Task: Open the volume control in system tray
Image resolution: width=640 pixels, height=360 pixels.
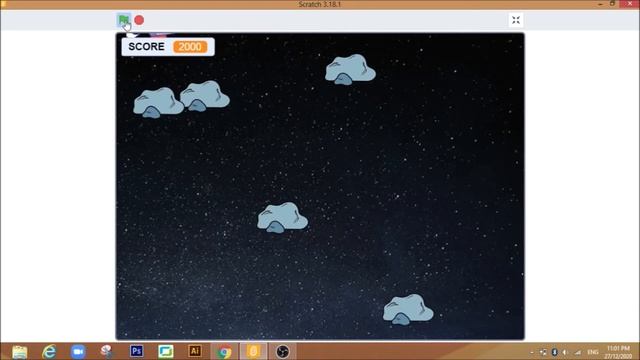Action: pos(565,352)
